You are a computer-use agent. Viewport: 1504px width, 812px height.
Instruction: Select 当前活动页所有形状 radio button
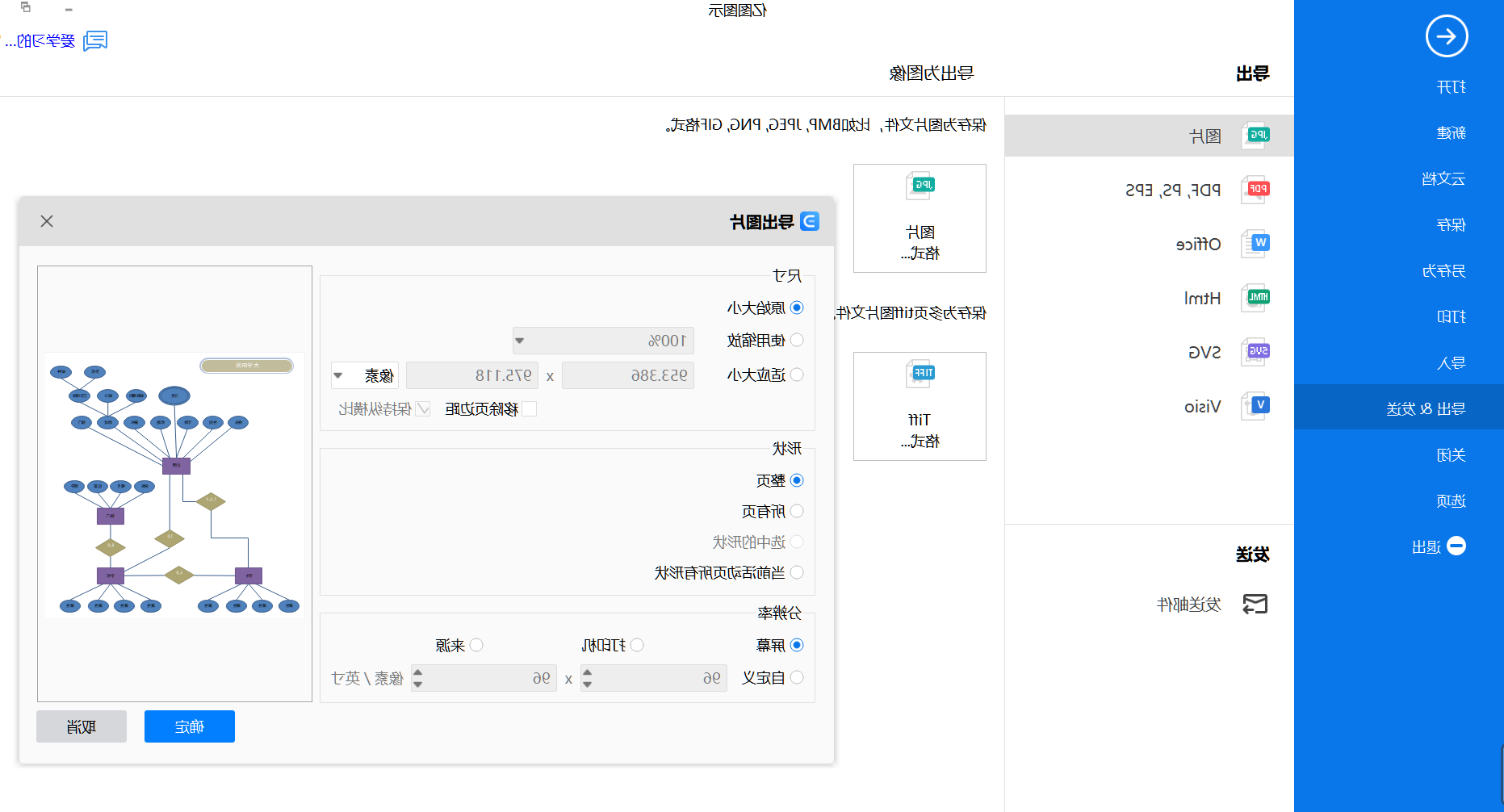pos(797,572)
